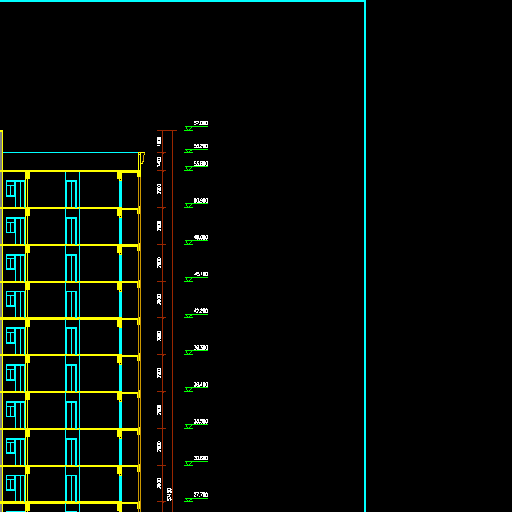Viewport: 512px width, 512px height.
Task: Pick the 39.300 elevation marker triangle
Action: click(189, 353)
